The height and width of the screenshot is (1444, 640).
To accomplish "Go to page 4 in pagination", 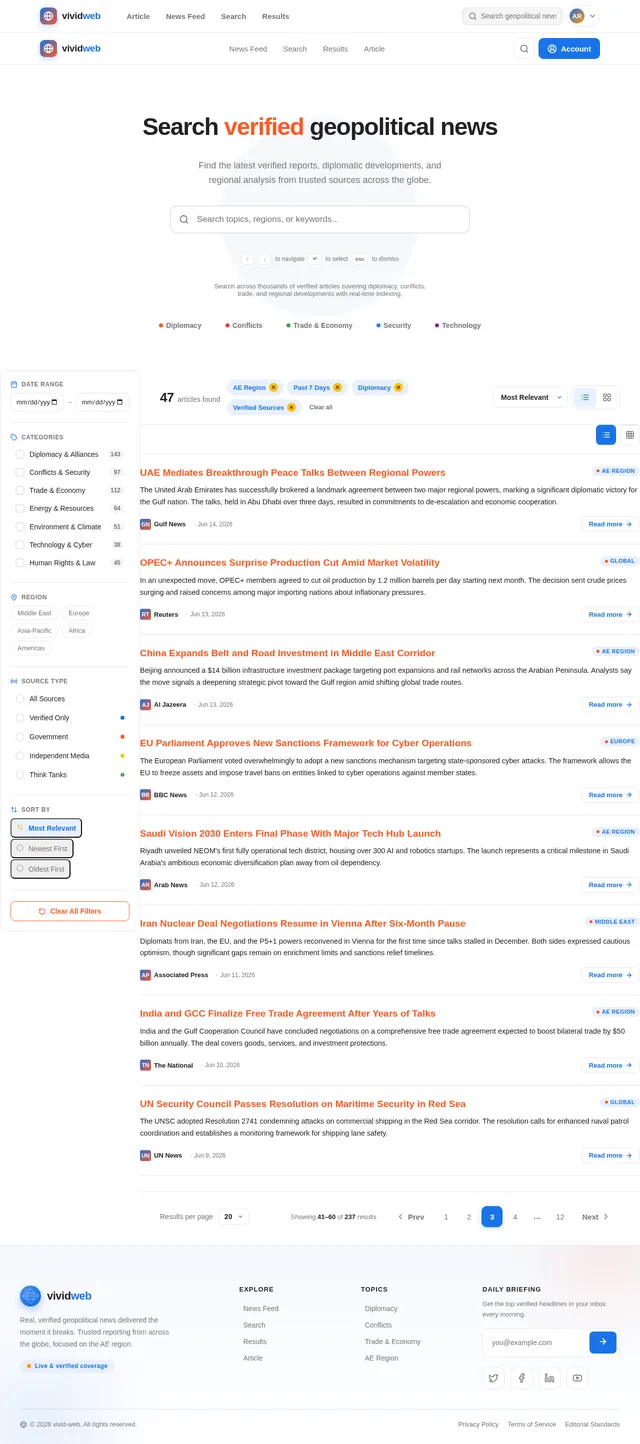I will pos(515,1217).
